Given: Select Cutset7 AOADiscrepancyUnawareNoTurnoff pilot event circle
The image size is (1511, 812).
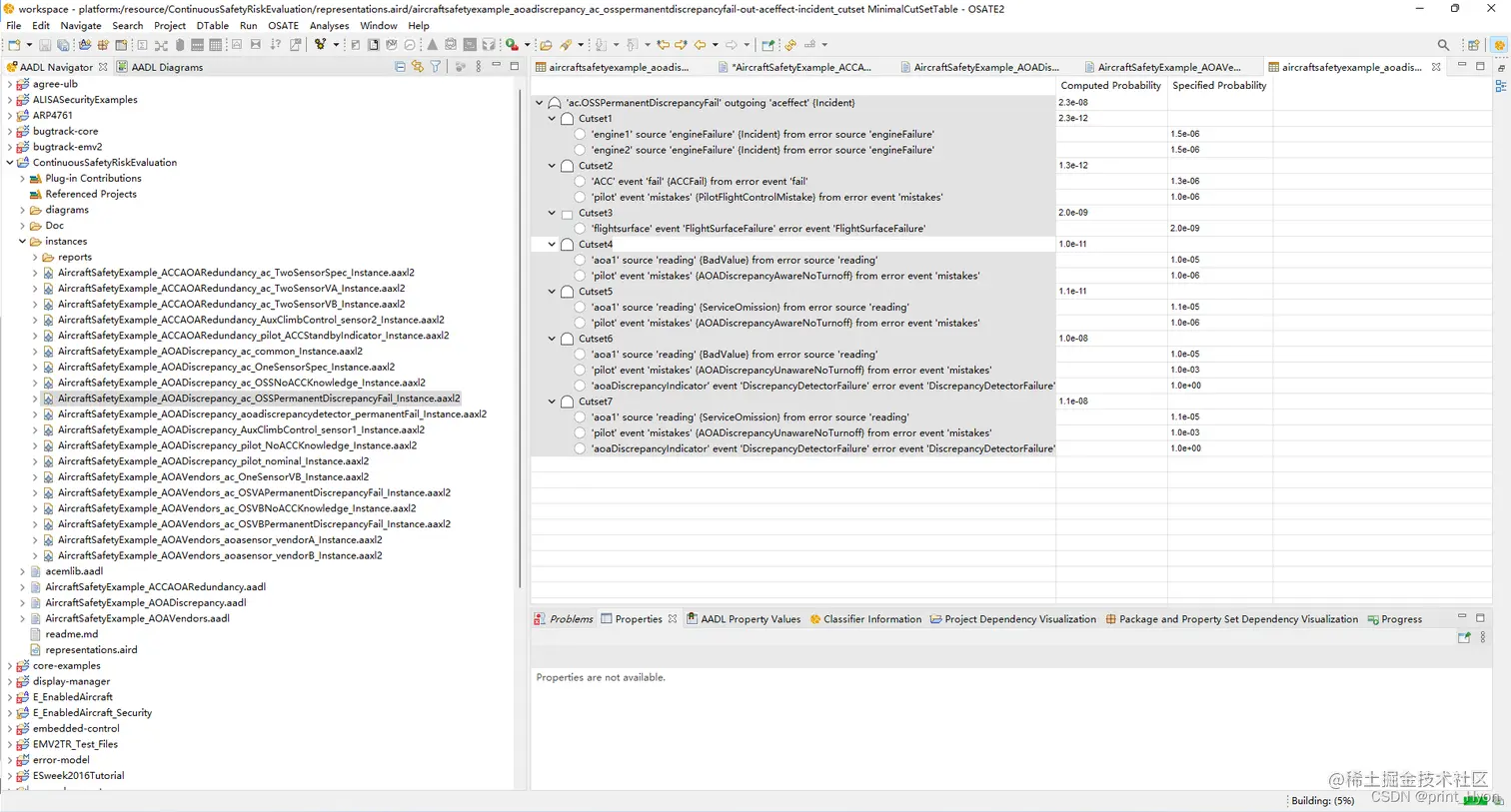Looking at the screenshot, I should point(580,433).
